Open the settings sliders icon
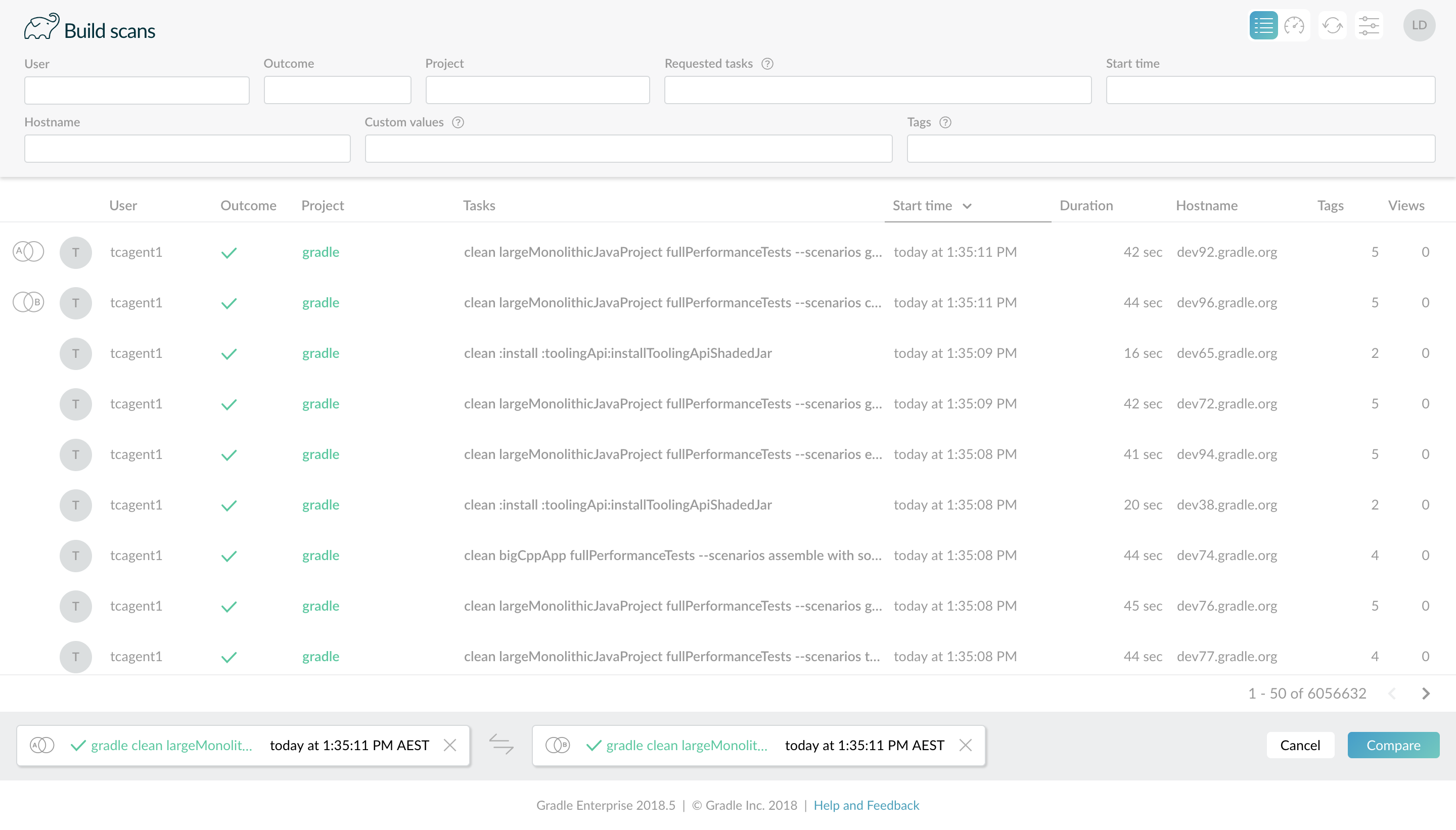1456x830 pixels. point(1369,26)
